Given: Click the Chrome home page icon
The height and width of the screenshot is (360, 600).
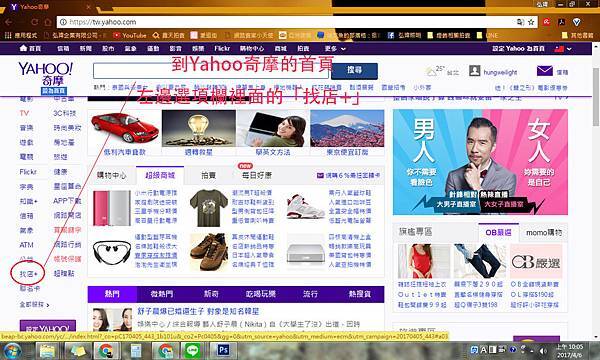Looking at the screenshot, I should tap(48, 22).
